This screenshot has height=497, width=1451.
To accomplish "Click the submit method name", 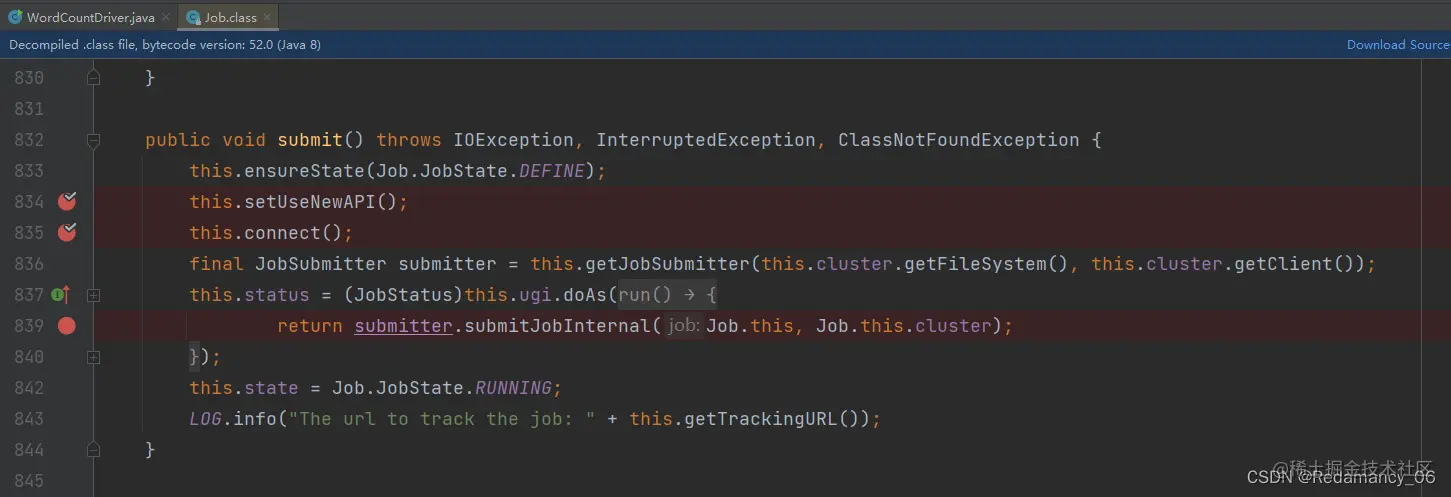I will [310, 140].
